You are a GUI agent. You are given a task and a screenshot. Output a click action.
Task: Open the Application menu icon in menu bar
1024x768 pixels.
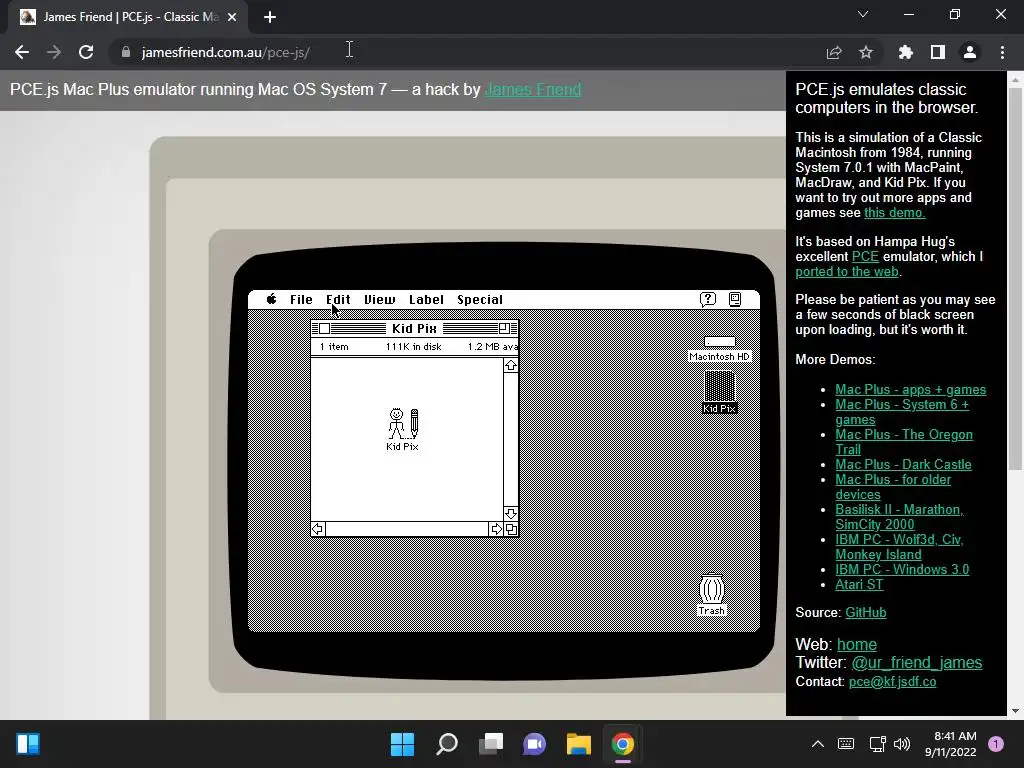coord(735,299)
